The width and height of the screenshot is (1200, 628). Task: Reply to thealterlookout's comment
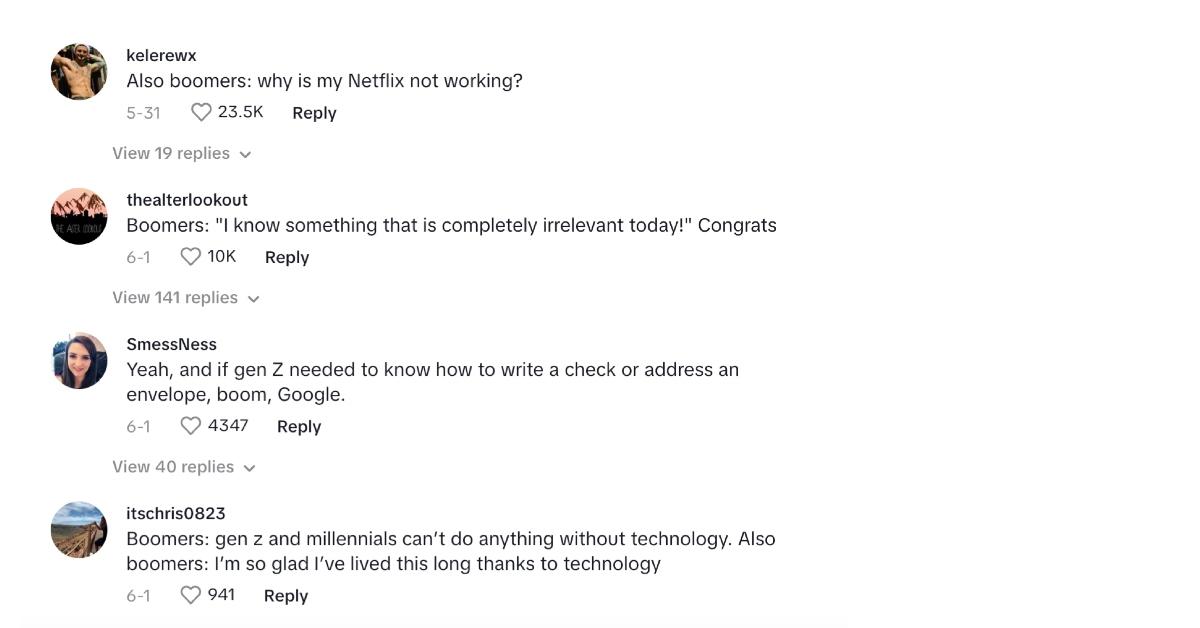point(286,256)
